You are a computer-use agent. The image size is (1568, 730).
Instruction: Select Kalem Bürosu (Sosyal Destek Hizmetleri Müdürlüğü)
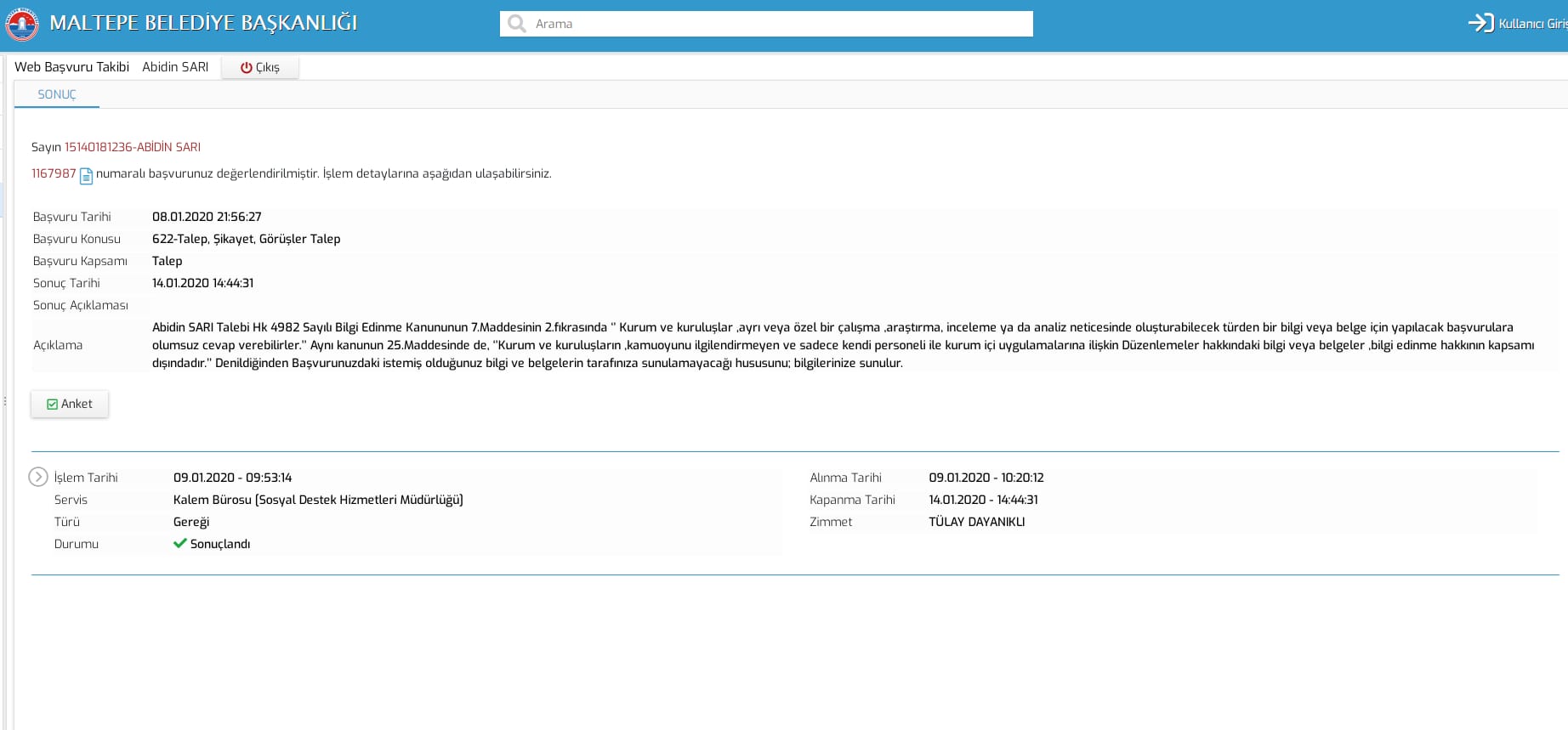(318, 500)
